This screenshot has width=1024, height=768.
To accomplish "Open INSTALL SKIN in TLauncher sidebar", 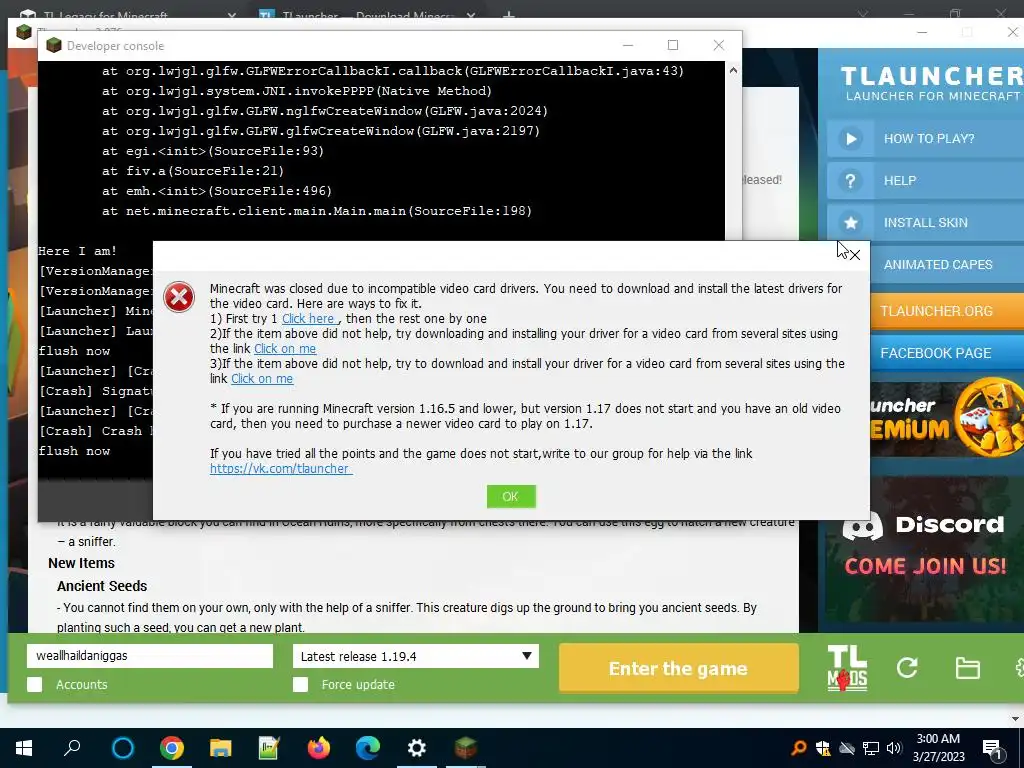I will (925, 223).
